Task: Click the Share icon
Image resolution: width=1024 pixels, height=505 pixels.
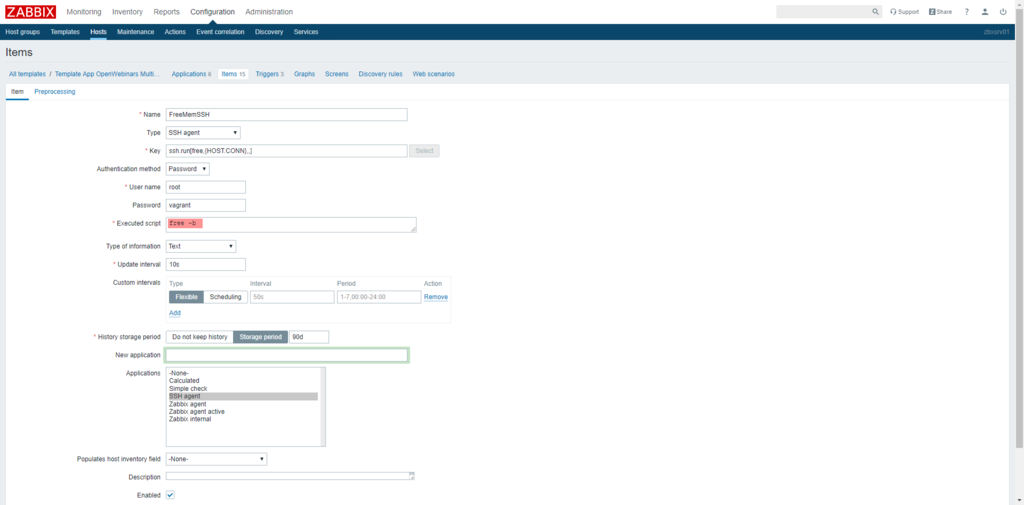Action: point(940,12)
